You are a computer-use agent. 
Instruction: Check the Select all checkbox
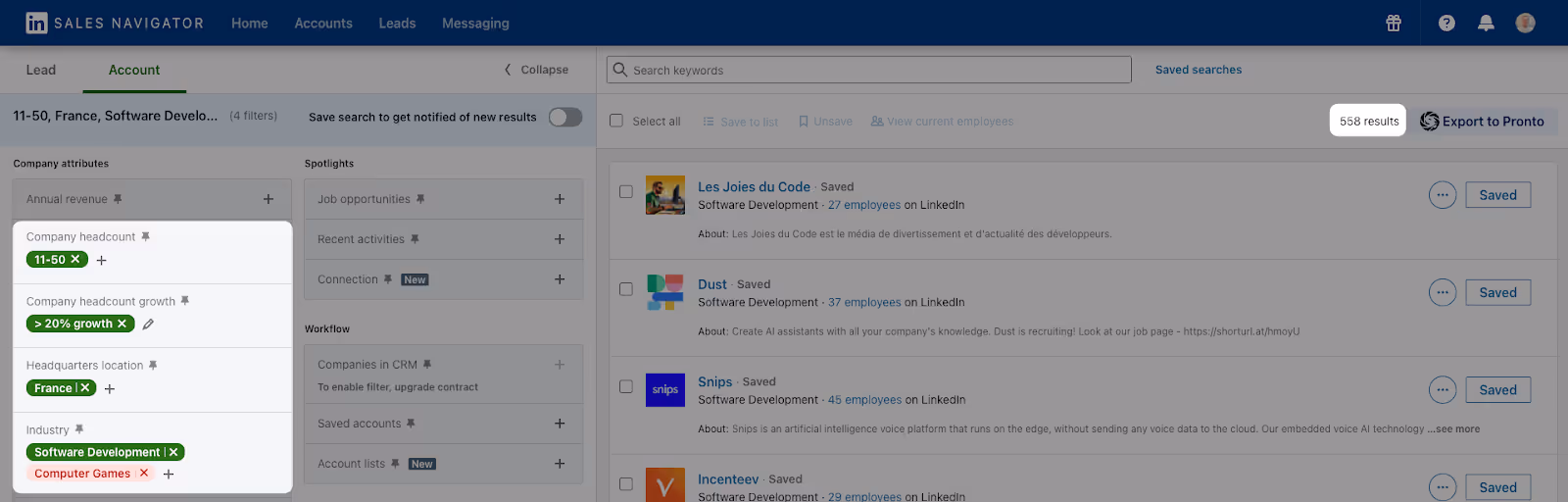coord(616,121)
